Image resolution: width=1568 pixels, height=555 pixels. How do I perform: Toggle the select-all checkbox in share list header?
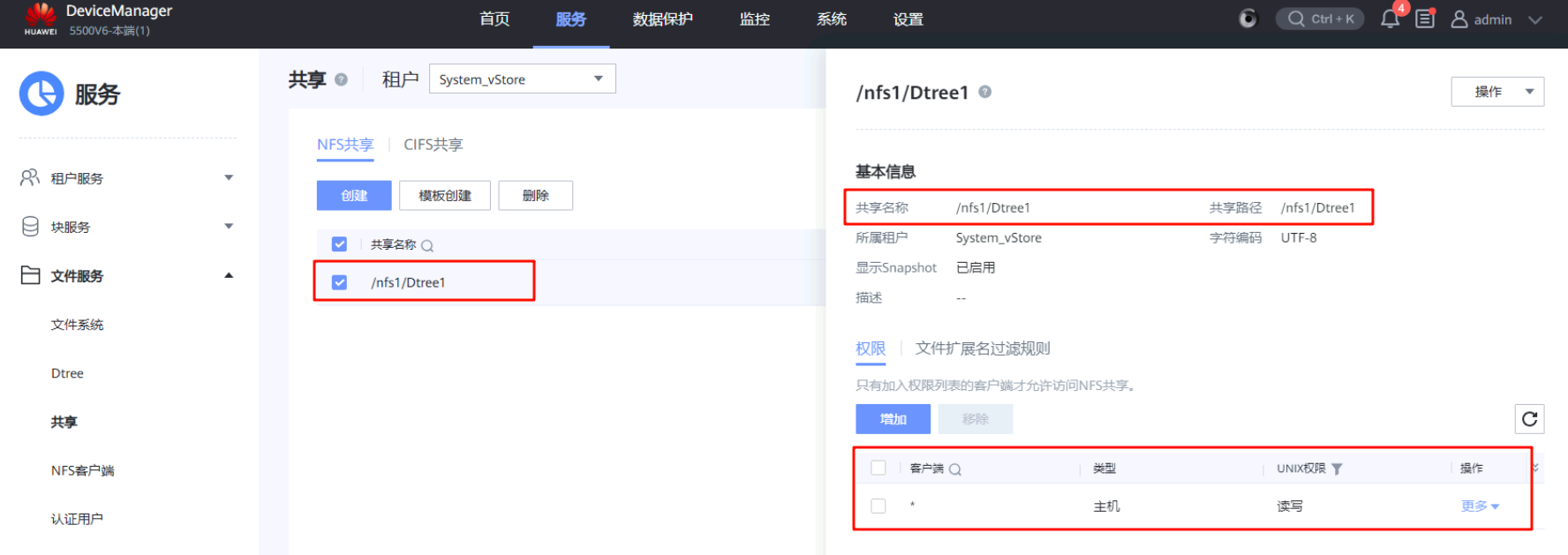(x=339, y=244)
